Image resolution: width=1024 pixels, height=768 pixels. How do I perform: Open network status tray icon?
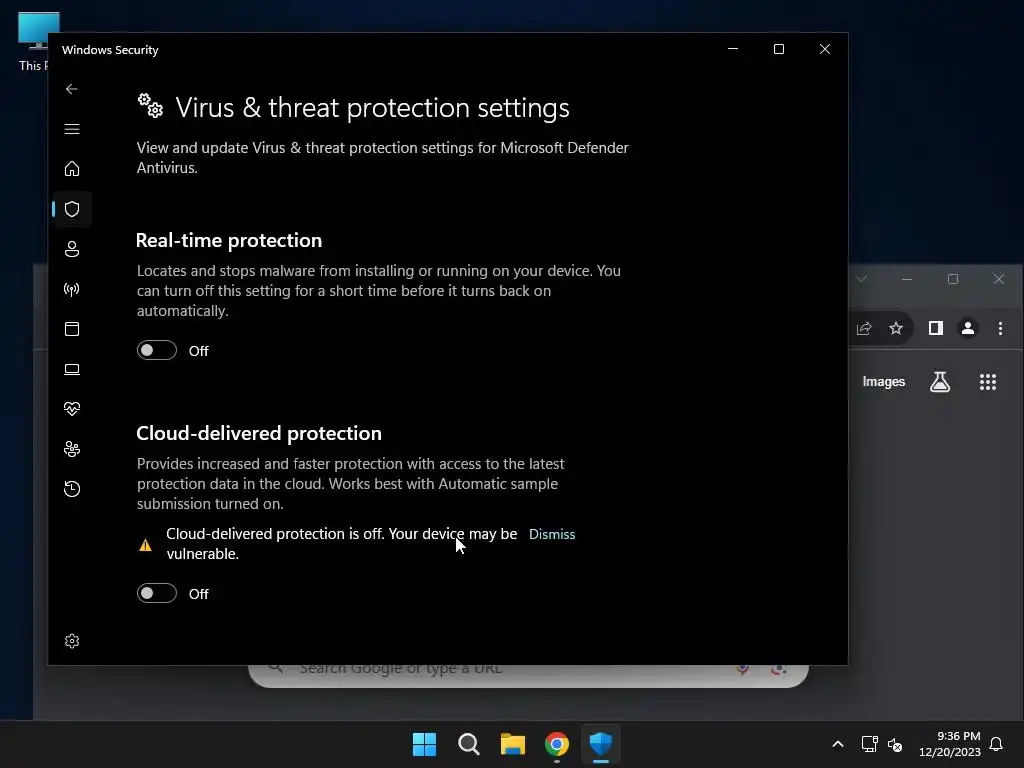point(869,744)
